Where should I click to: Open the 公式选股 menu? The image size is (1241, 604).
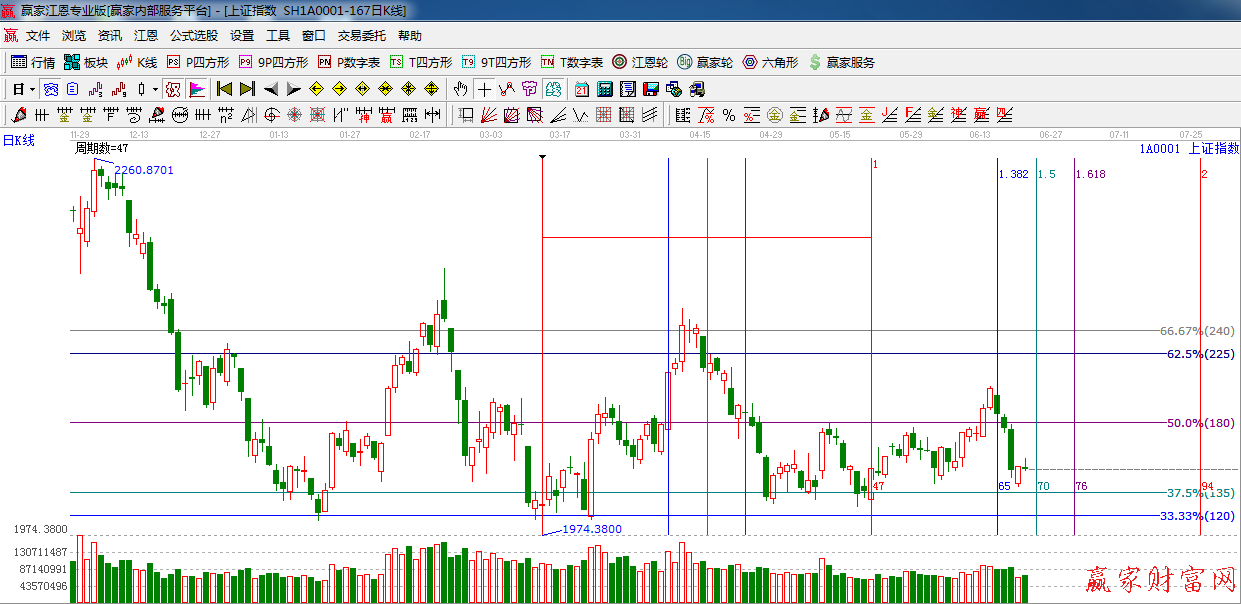[193, 36]
